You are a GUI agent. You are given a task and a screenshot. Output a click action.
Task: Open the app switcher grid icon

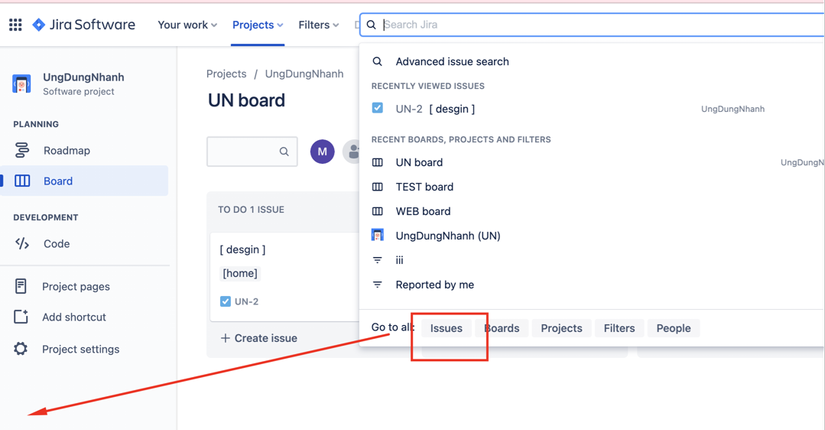pos(15,25)
